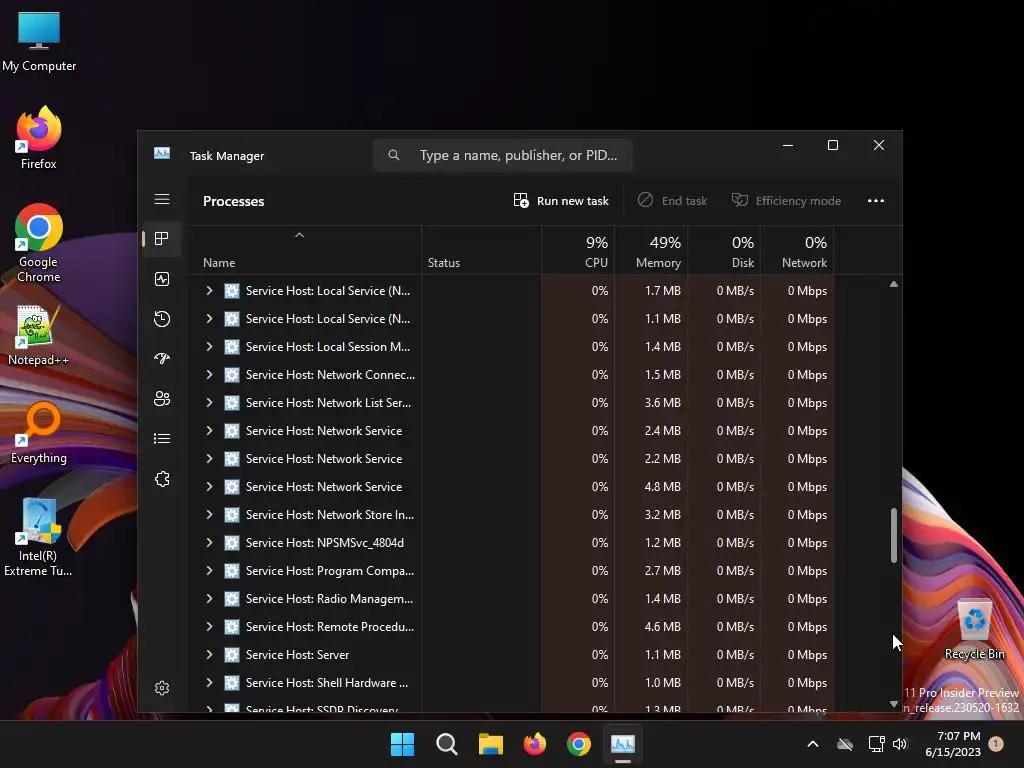Screen dimensions: 1024x768
Task: Open Startup apps page in sidebar
Action: pos(162,359)
